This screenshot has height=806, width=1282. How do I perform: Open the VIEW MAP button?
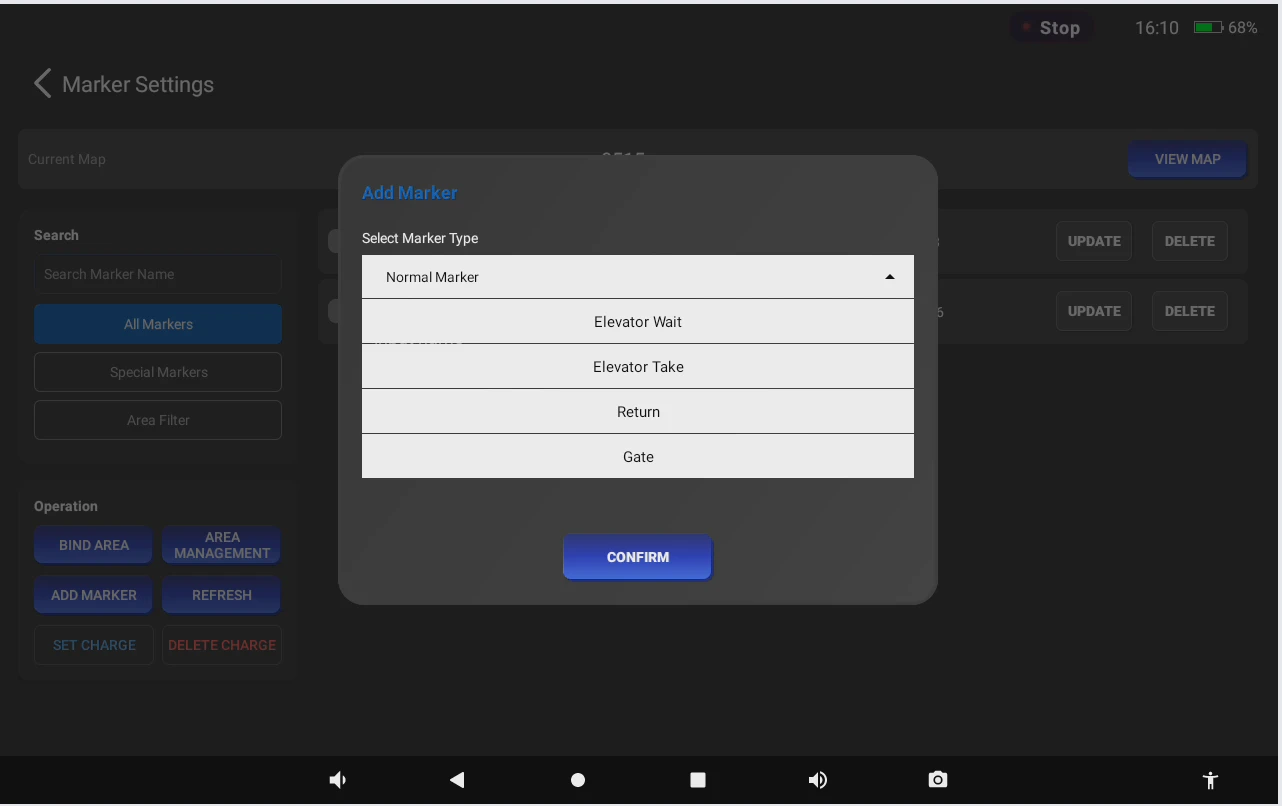1187,159
